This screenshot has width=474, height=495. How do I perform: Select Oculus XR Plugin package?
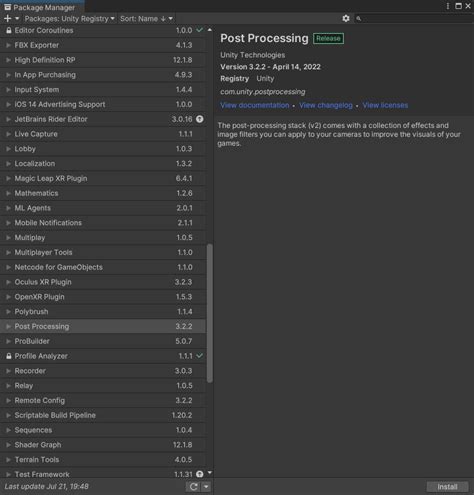pyautogui.click(x=103, y=282)
